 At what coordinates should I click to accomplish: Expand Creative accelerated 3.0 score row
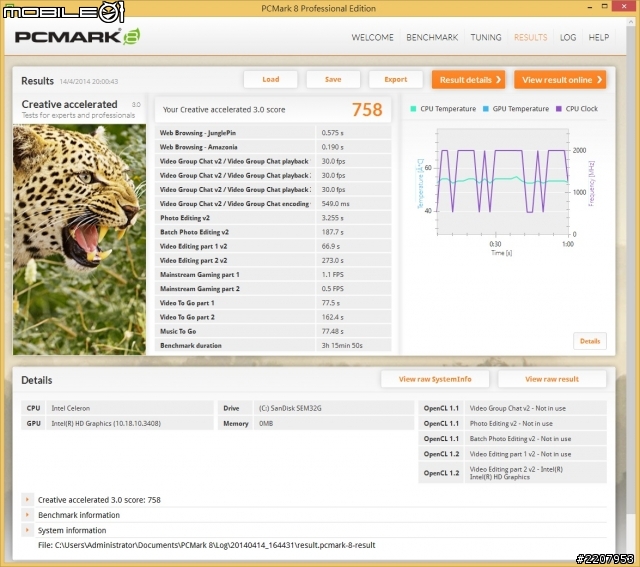point(27,499)
